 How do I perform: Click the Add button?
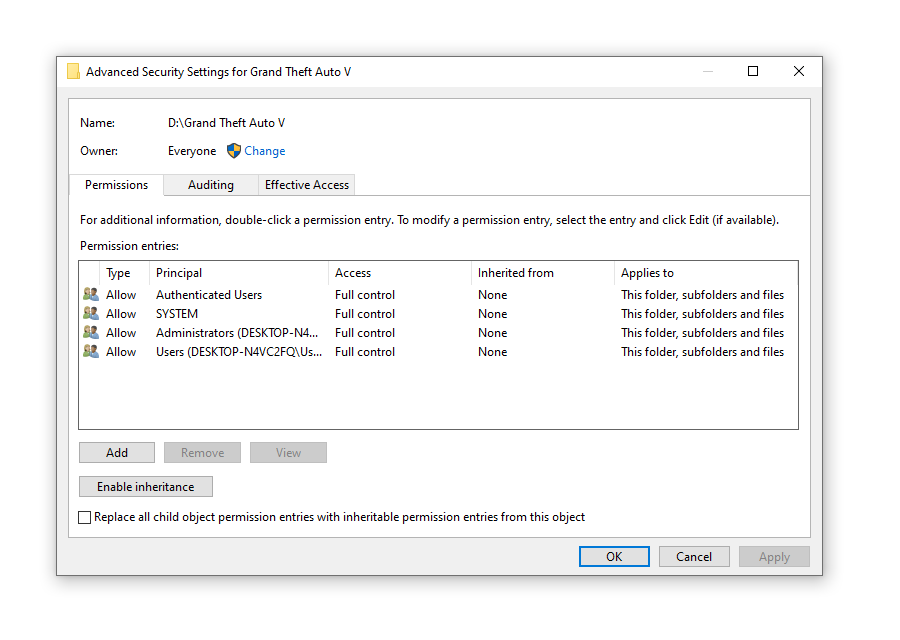coord(117,452)
